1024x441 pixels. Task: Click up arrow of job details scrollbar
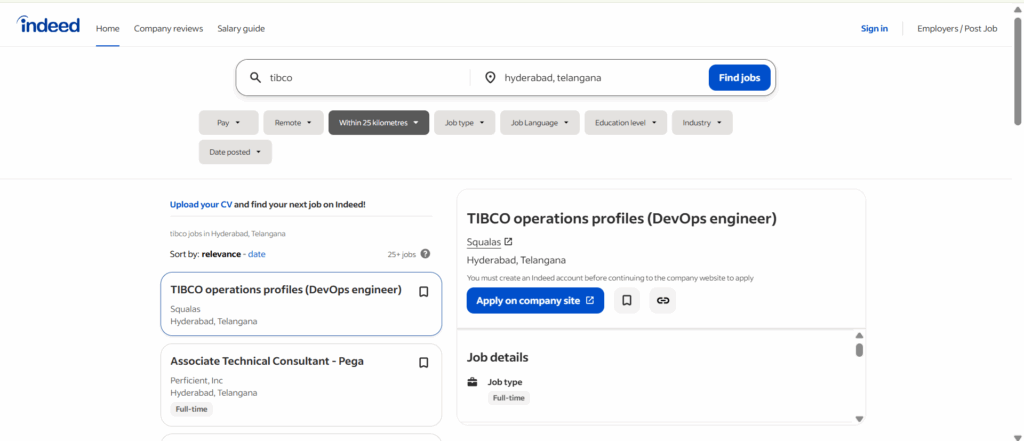tap(859, 335)
